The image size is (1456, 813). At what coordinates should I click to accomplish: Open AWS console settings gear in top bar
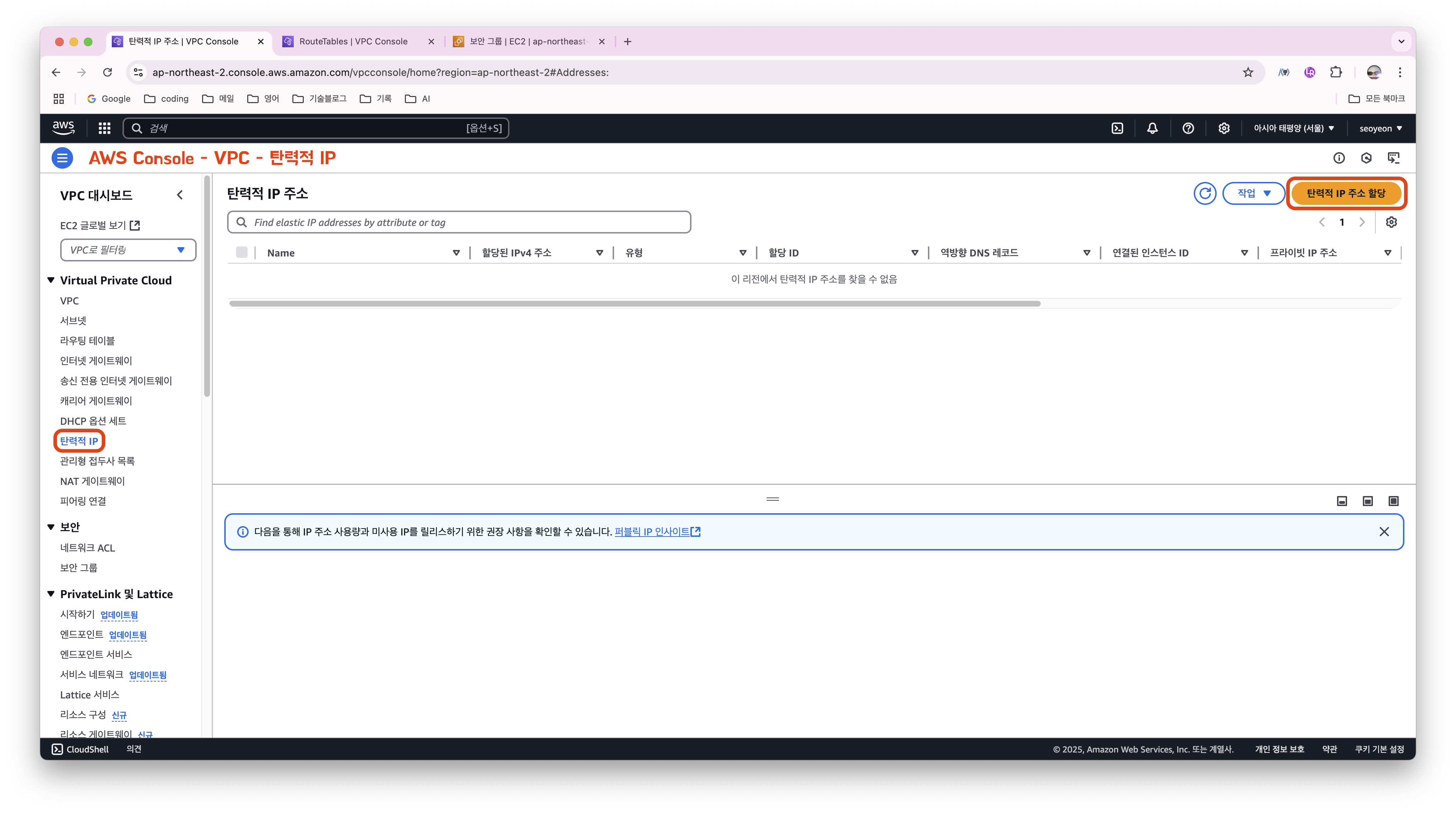[x=1224, y=128]
